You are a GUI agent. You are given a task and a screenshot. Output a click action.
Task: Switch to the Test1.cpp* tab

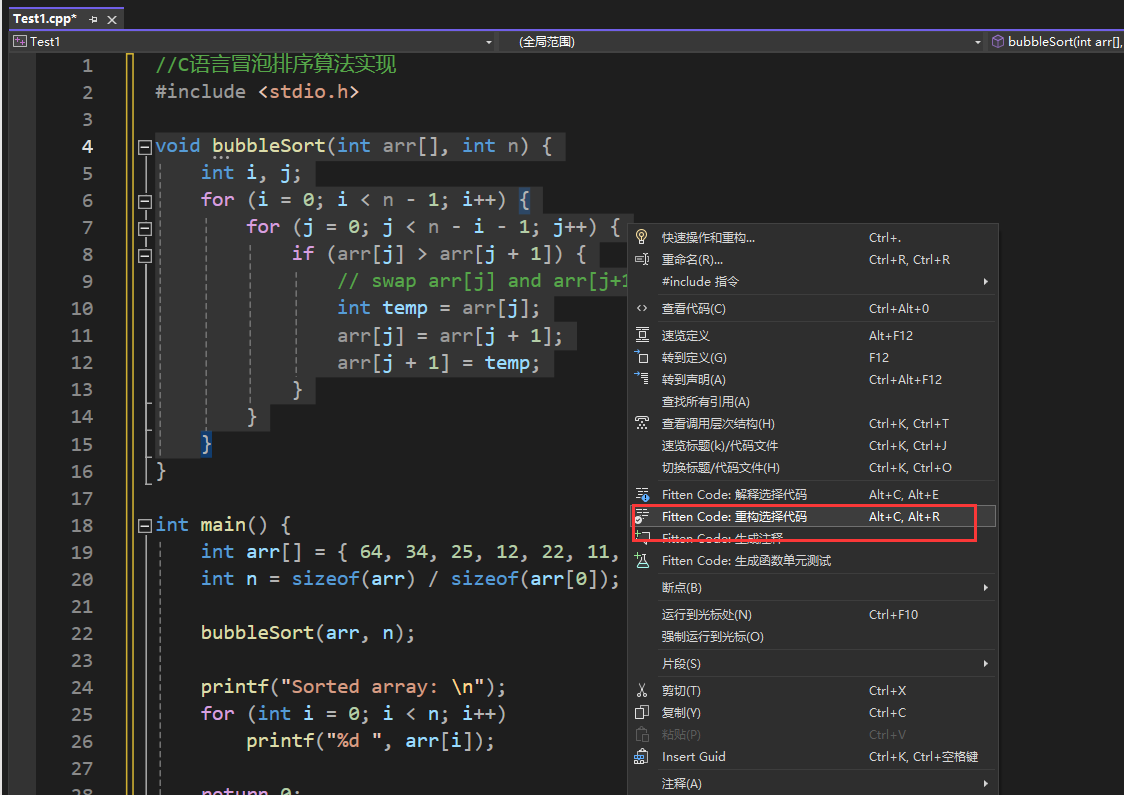(45, 18)
